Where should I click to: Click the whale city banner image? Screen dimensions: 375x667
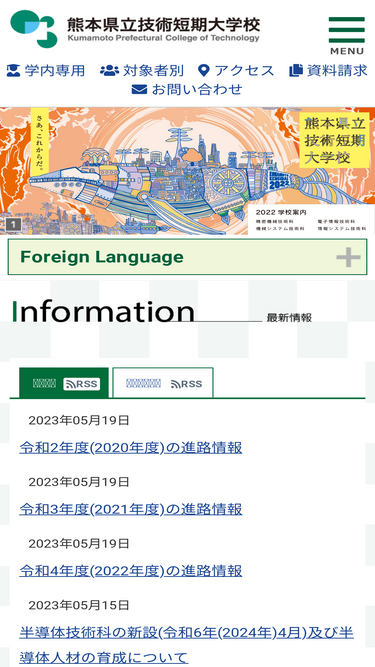188,171
